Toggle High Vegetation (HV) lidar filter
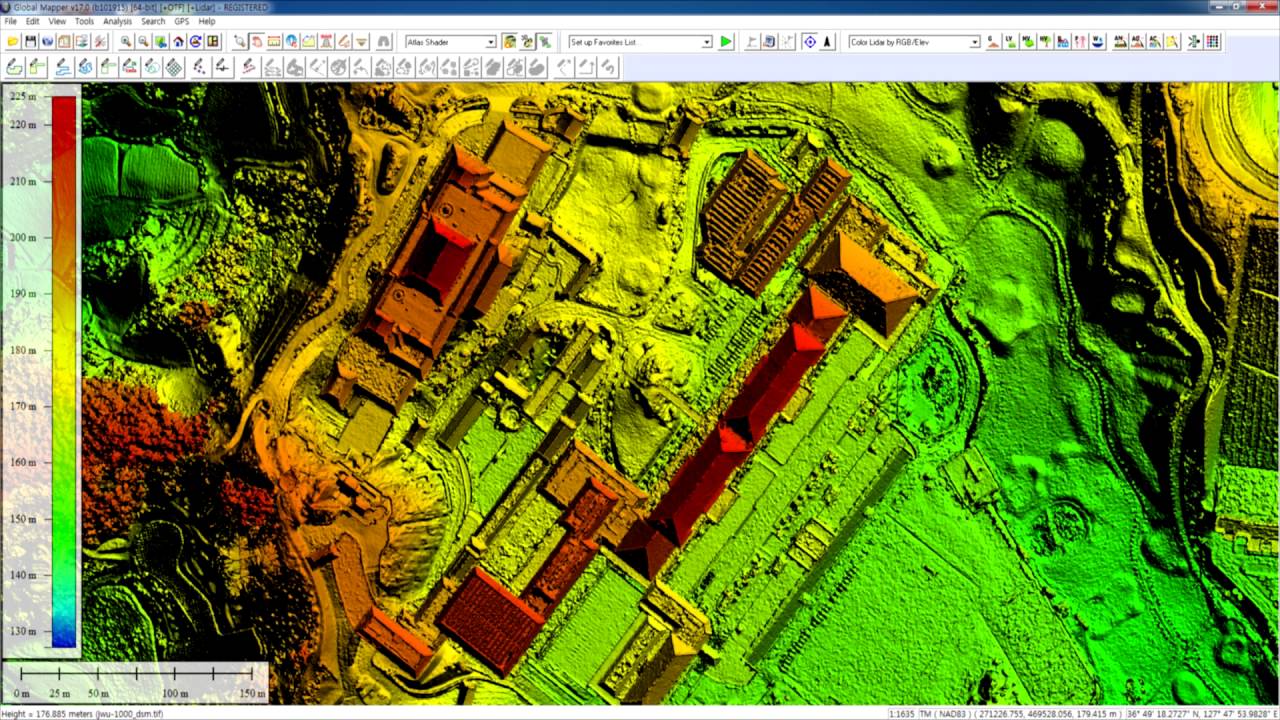The image size is (1280, 720). pos(1045,42)
